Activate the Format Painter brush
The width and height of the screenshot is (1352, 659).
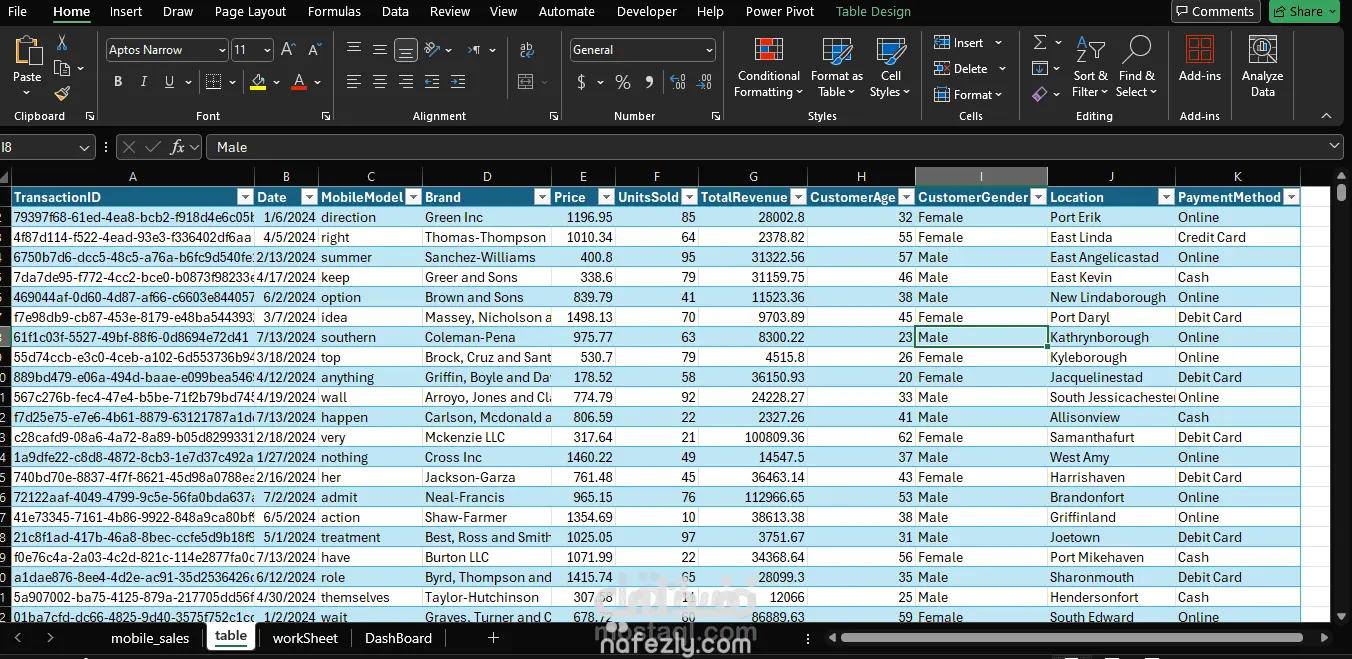point(62,93)
